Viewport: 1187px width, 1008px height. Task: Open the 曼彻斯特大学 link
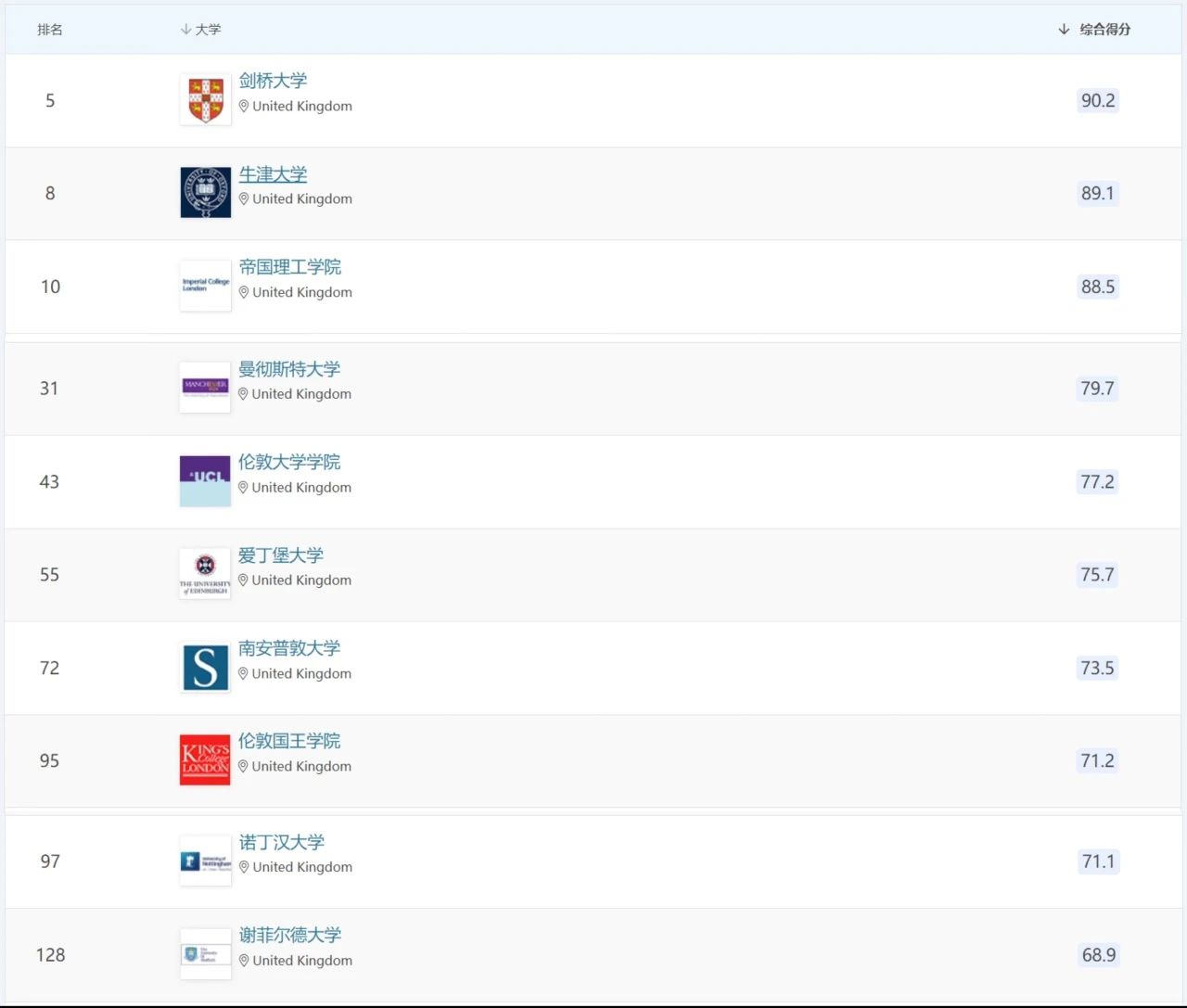point(289,369)
